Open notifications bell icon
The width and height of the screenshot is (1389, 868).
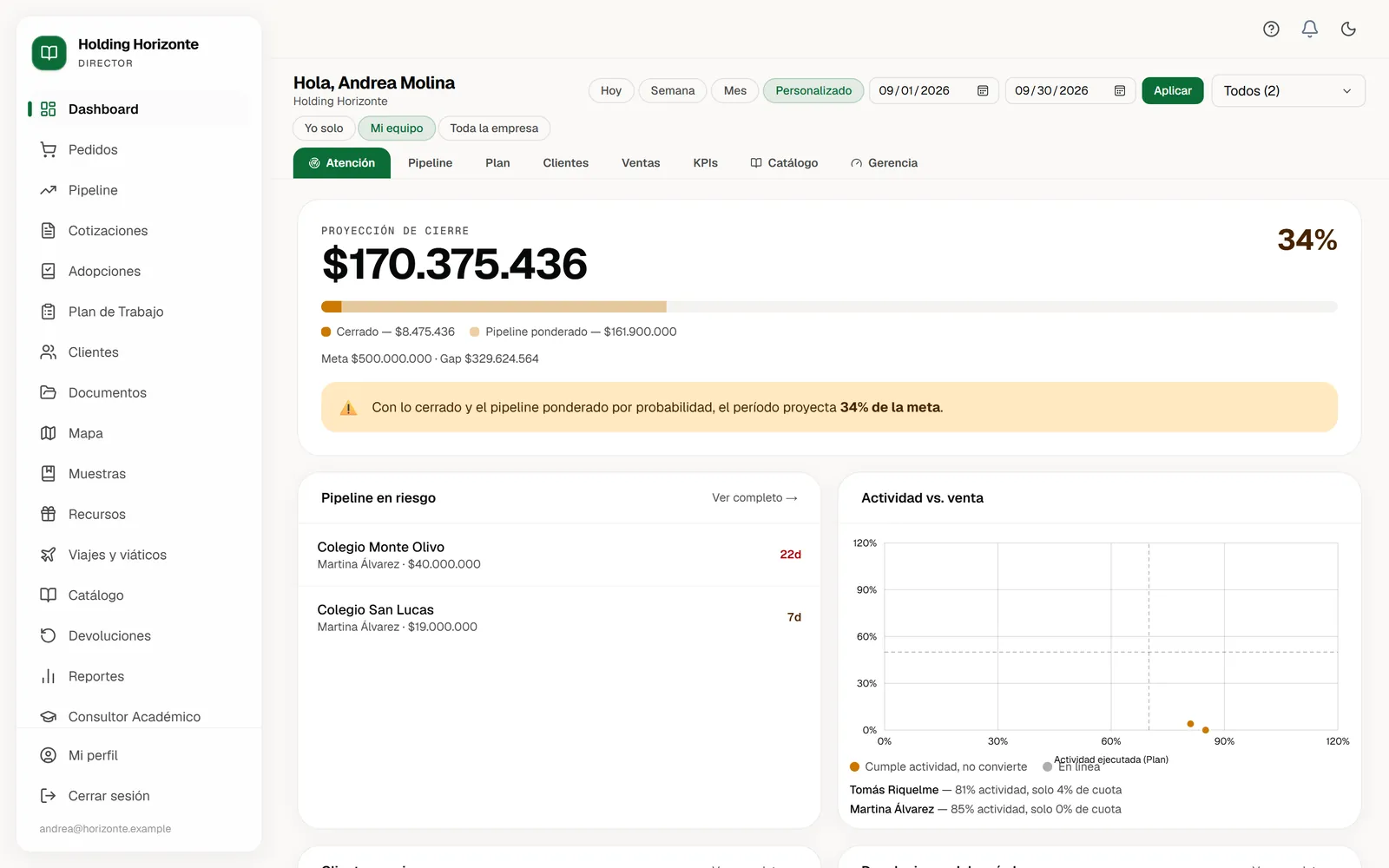(1310, 29)
